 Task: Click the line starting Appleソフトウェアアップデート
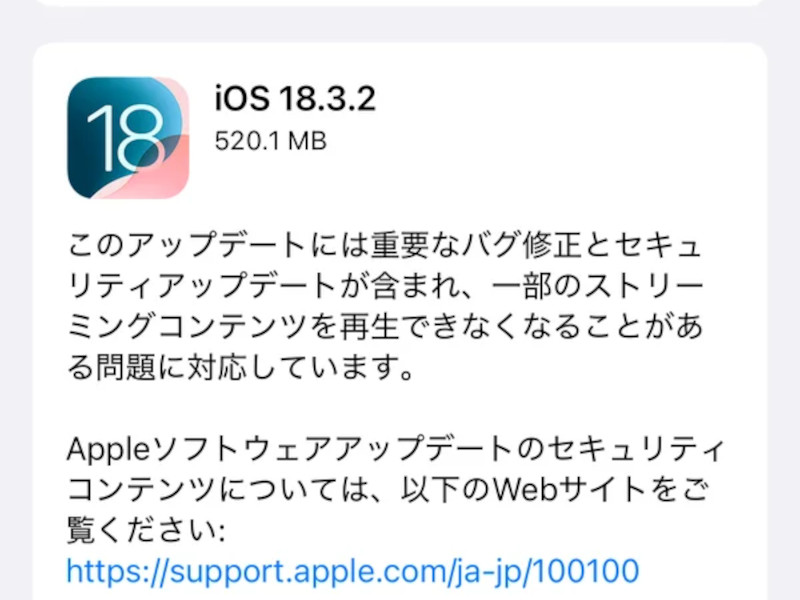click(x=395, y=449)
